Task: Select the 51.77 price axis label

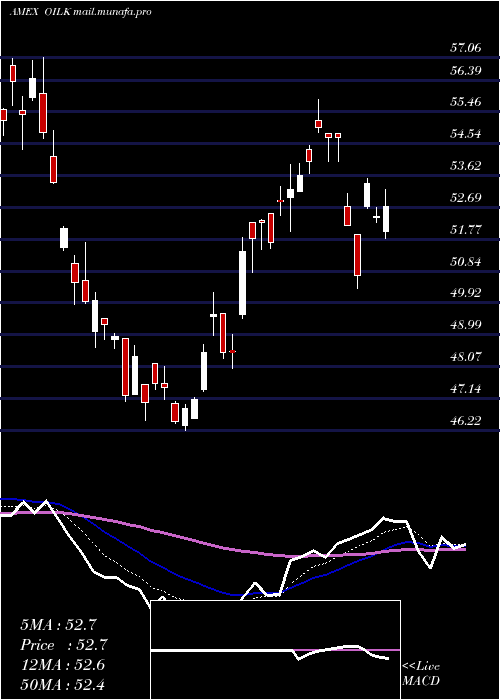Action: click(x=466, y=229)
